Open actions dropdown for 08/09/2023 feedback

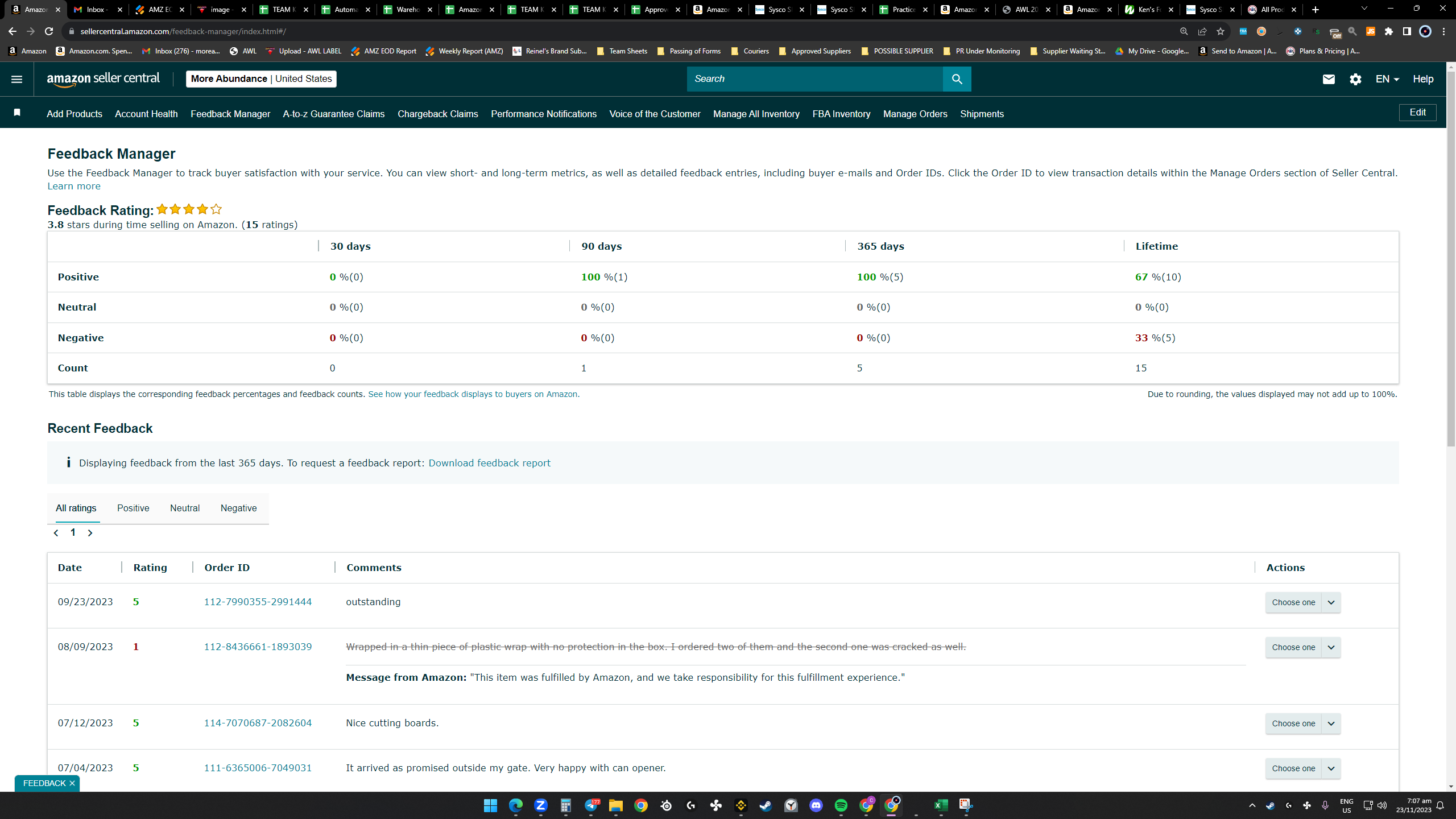(x=1303, y=647)
